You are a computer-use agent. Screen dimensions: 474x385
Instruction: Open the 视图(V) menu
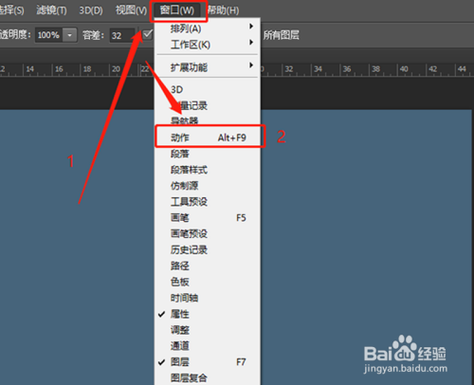click(131, 10)
